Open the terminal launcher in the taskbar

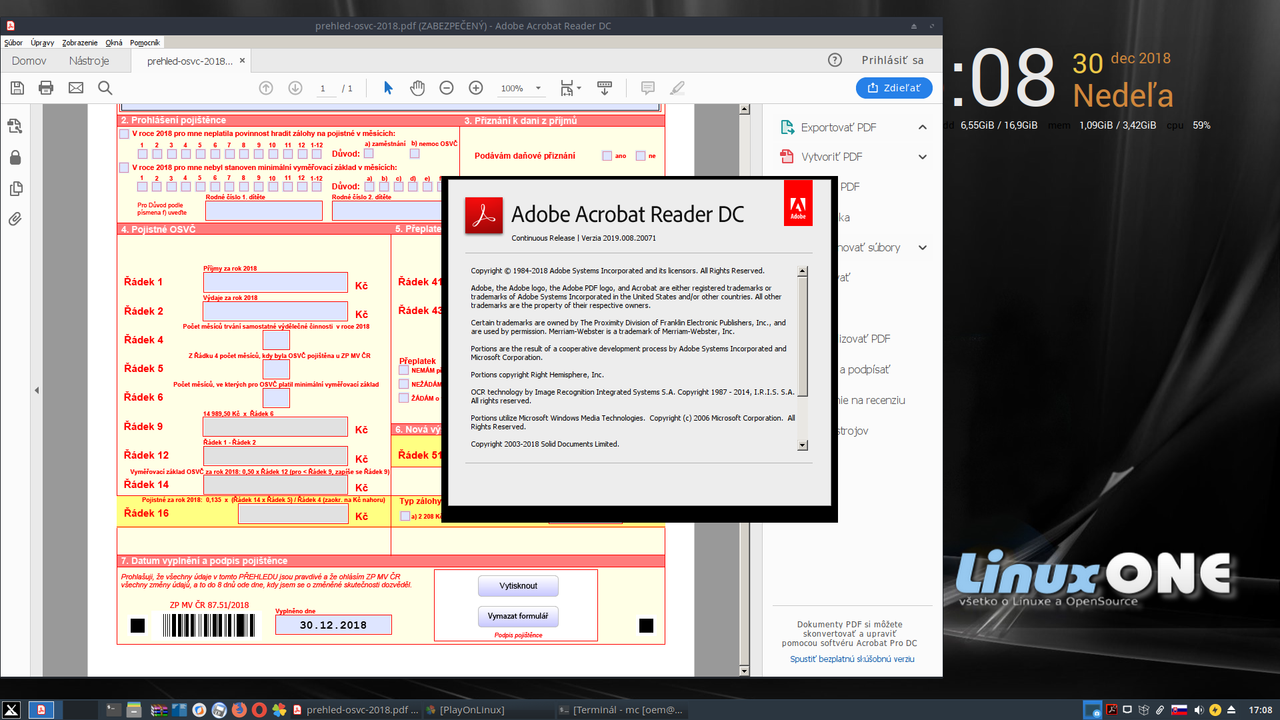[114, 710]
